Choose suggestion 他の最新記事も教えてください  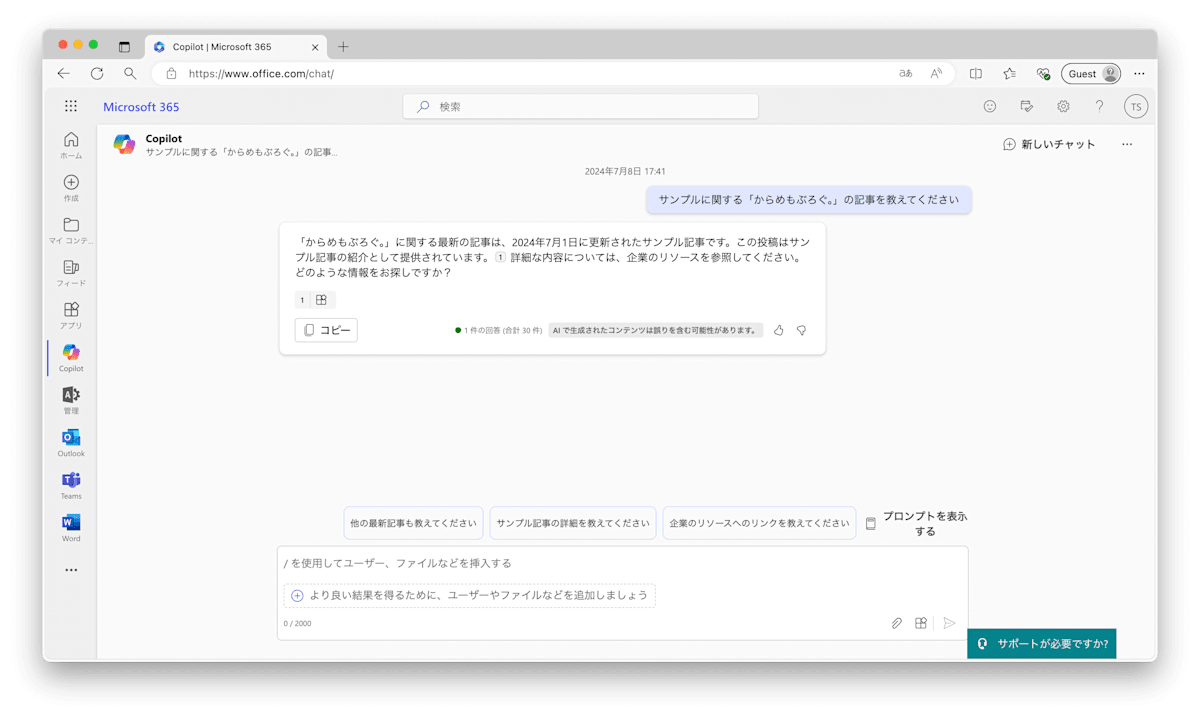pyautogui.click(x=413, y=523)
